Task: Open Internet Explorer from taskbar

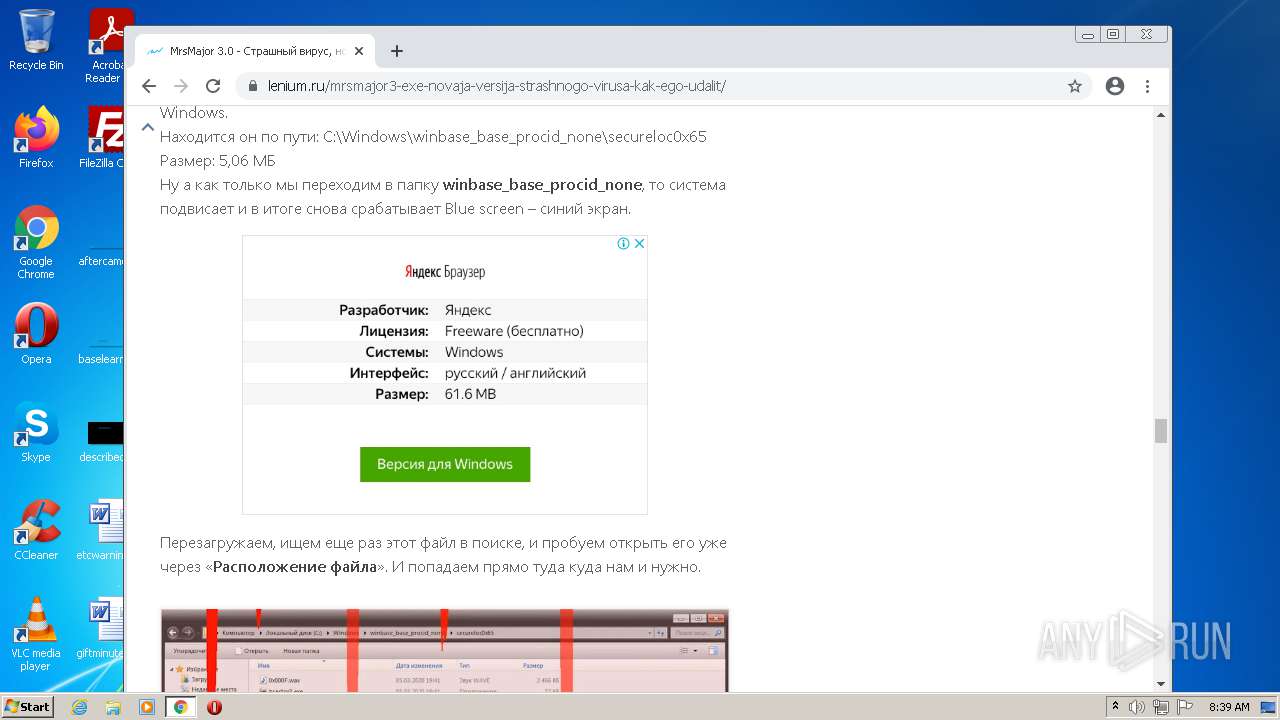Action: [x=79, y=707]
